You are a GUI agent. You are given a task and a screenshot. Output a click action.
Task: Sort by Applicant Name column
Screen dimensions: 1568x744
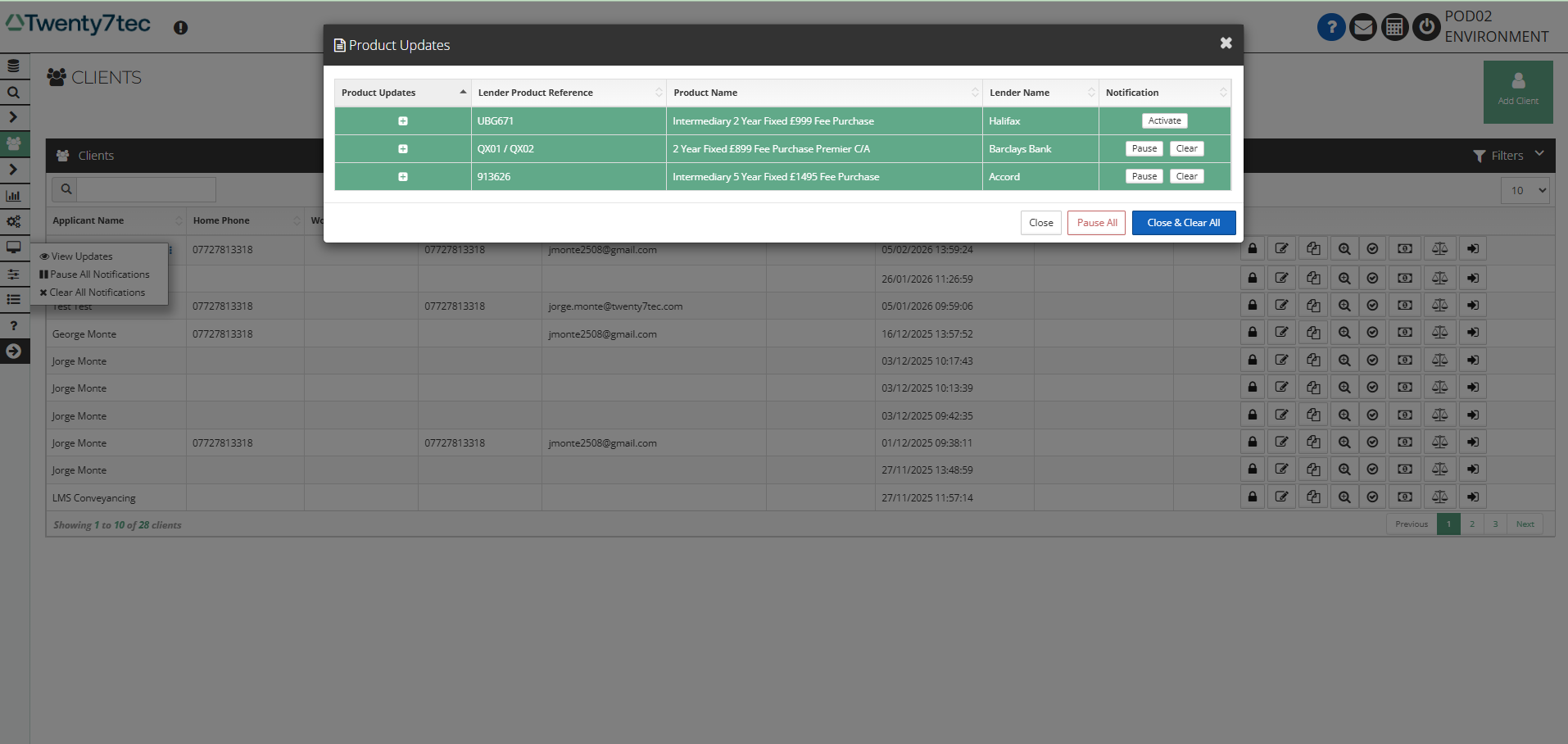(x=116, y=221)
